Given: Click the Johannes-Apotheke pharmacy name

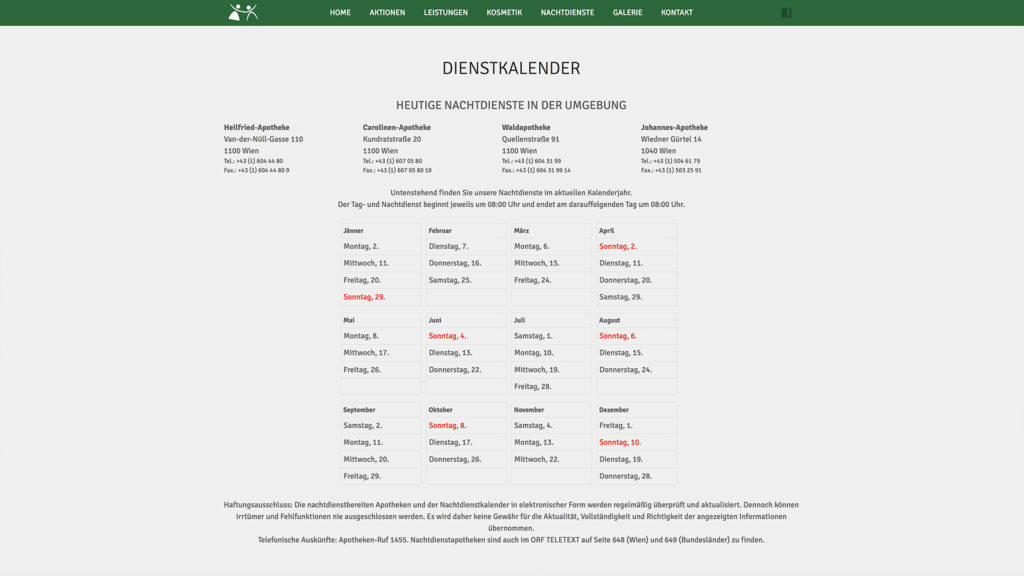Looking at the screenshot, I should [674, 128].
